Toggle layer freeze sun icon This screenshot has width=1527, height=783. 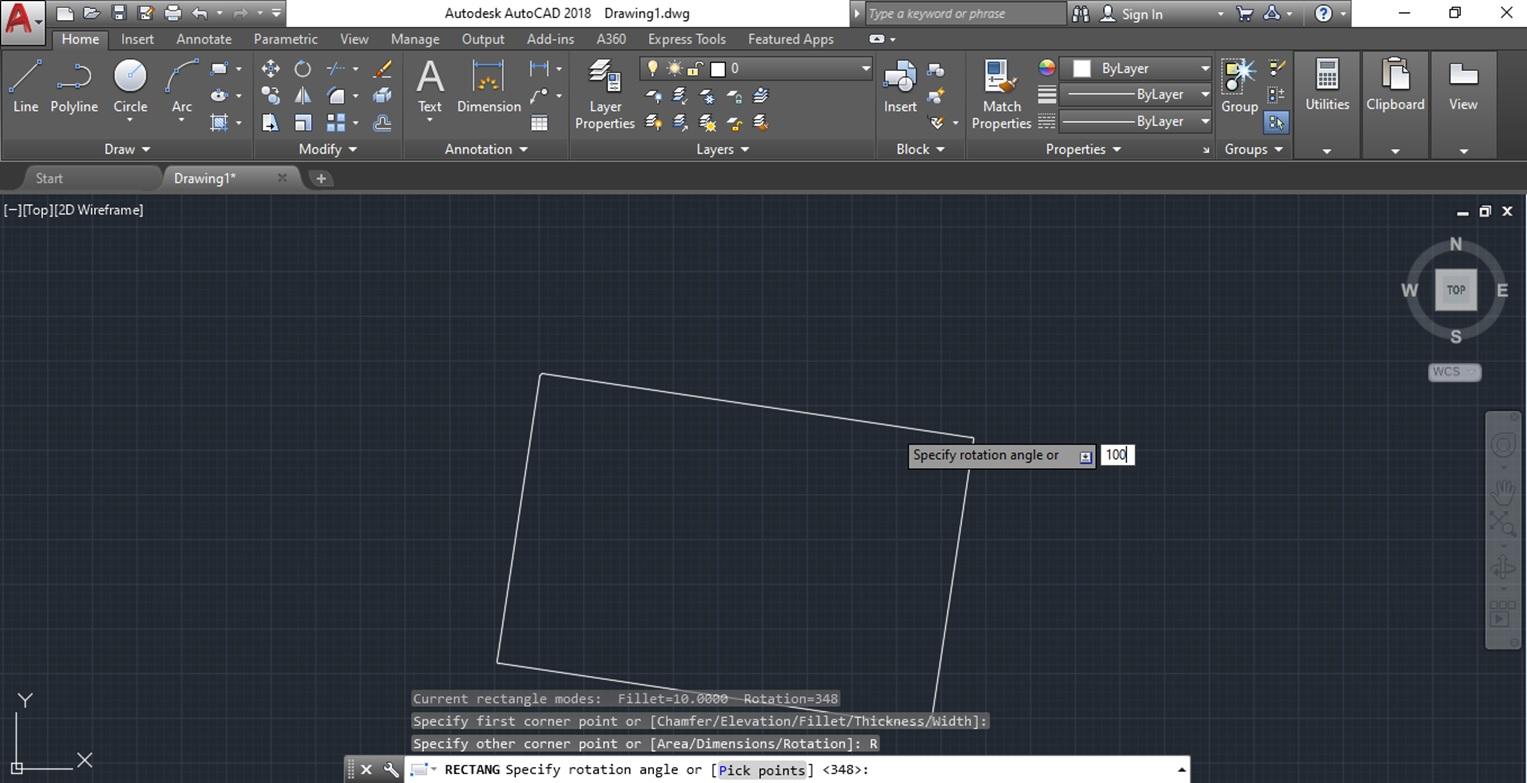click(674, 68)
